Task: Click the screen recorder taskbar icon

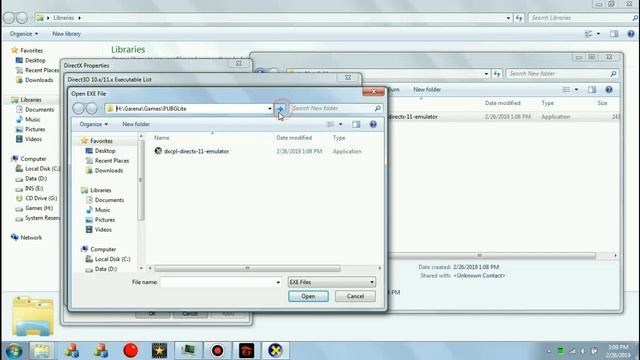Action: [x=217, y=351]
